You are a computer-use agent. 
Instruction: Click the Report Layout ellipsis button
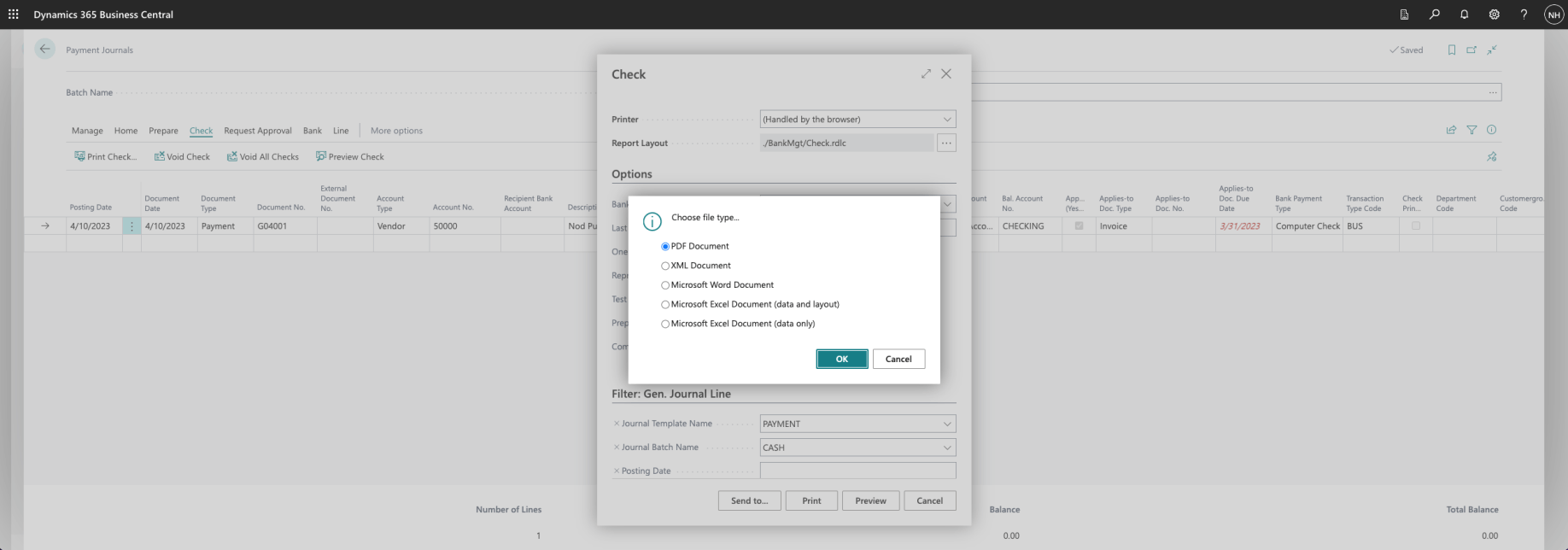click(946, 143)
